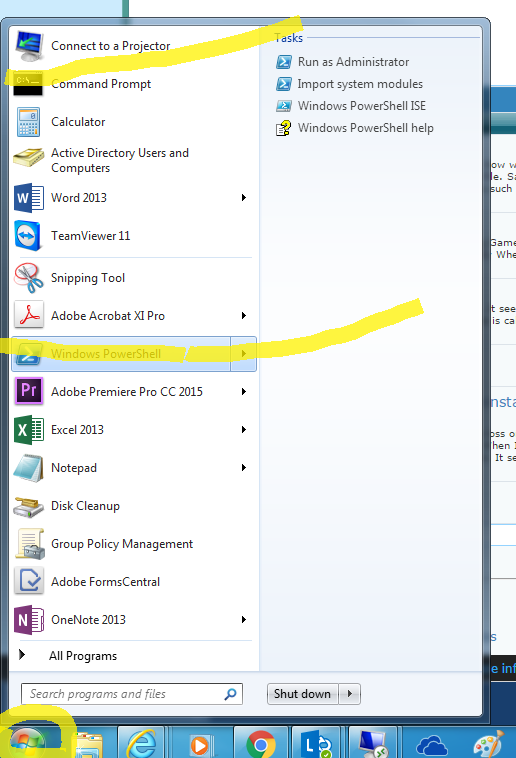Viewport: 516px width, 758px height.
Task: Expand the Windows PowerShell jump list arrow
Action: coord(243,354)
